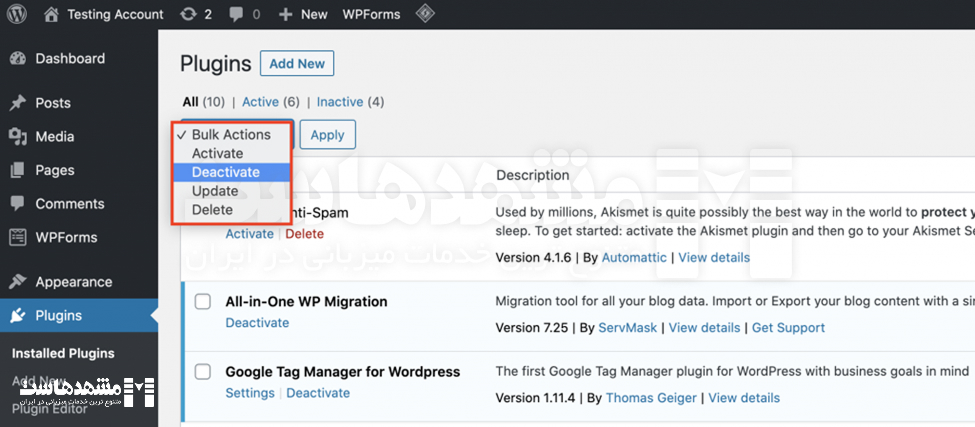
Task: Open the Media library in sidebar
Action: pyautogui.click(x=54, y=136)
